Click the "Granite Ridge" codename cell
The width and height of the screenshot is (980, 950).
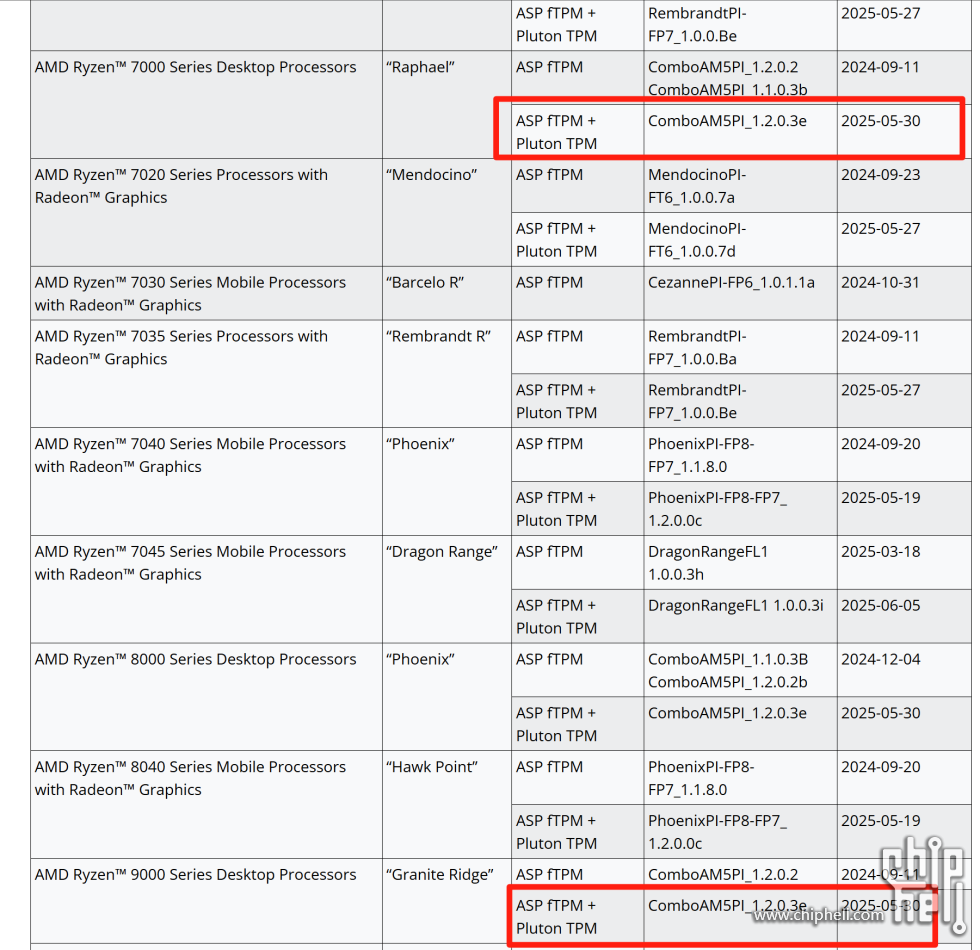pos(447,901)
